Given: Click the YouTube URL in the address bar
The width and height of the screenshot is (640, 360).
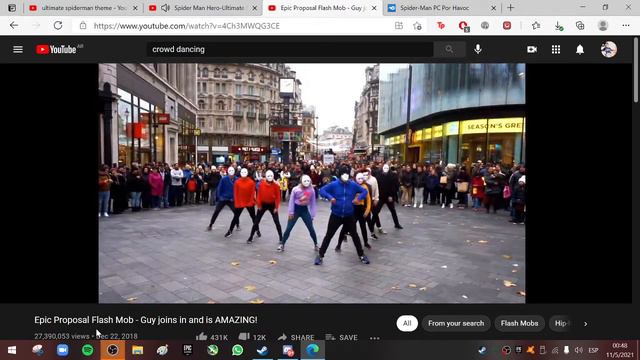Looking at the screenshot, I should [187, 26].
